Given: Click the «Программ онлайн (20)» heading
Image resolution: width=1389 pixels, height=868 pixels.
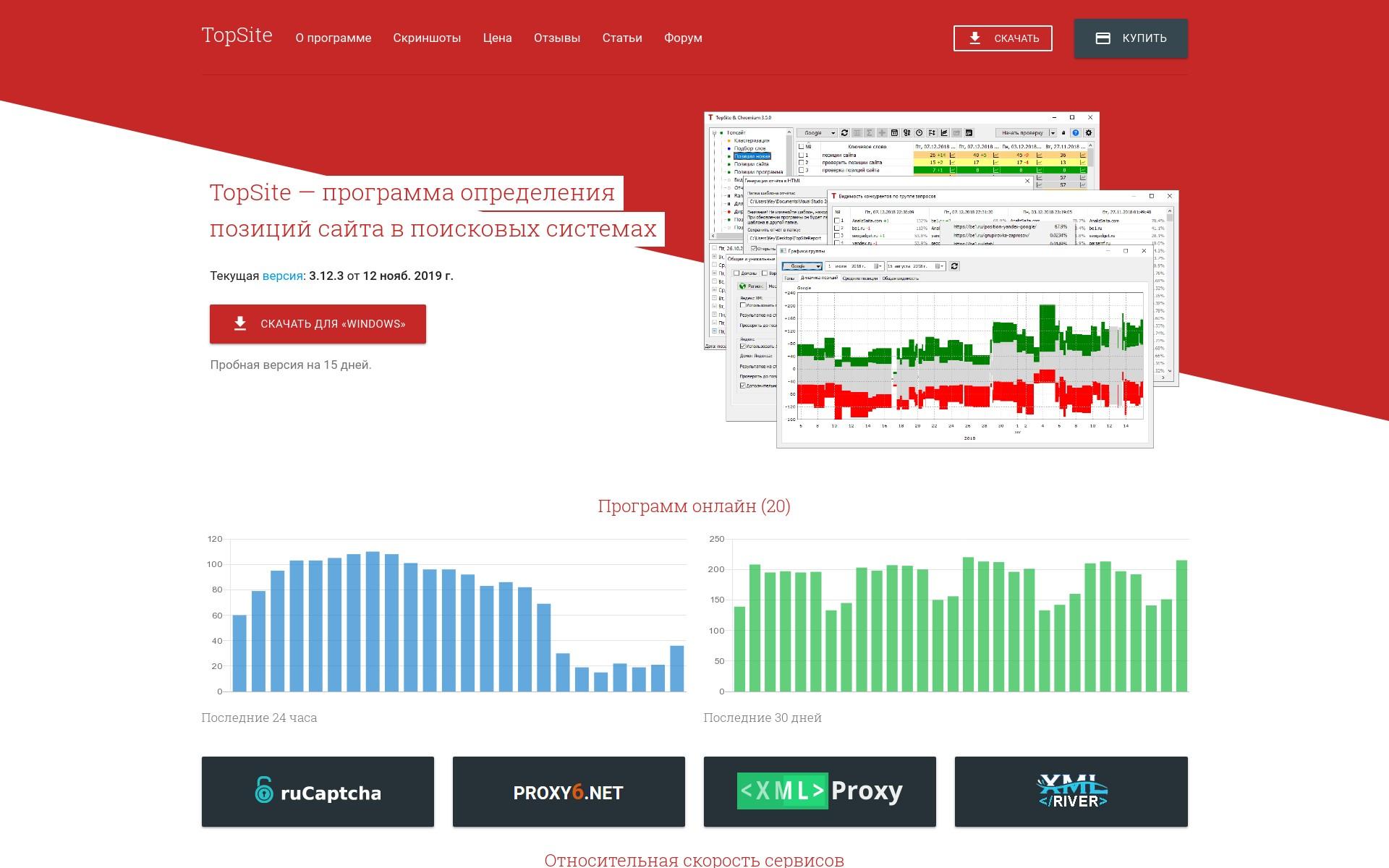Looking at the screenshot, I should point(694,506).
